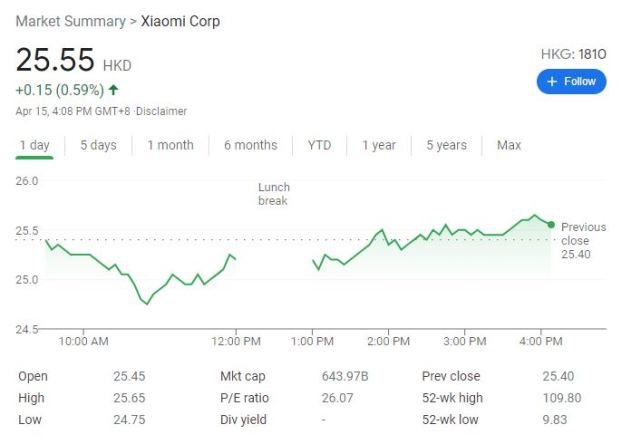Click the 12:00 PM chart axis label
This screenshot has width=641, height=444.
(236, 342)
